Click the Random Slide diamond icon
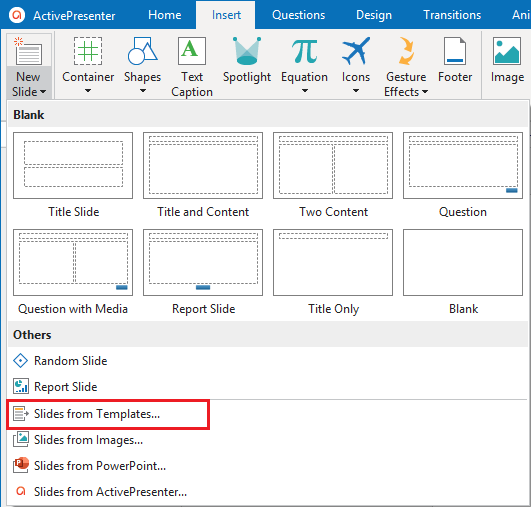 coord(21,361)
